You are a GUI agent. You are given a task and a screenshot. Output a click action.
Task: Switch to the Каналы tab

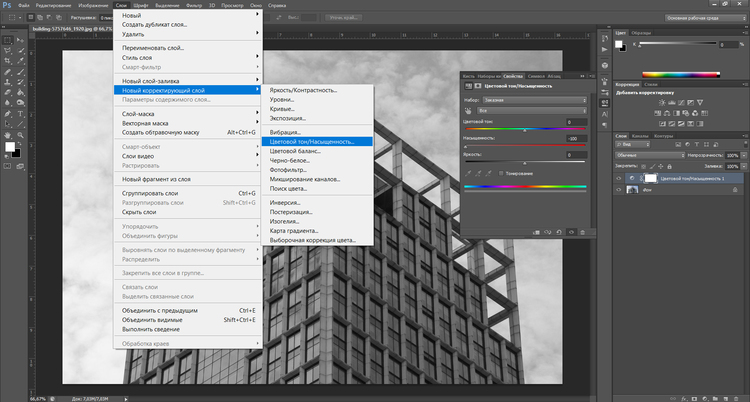click(x=640, y=136)
